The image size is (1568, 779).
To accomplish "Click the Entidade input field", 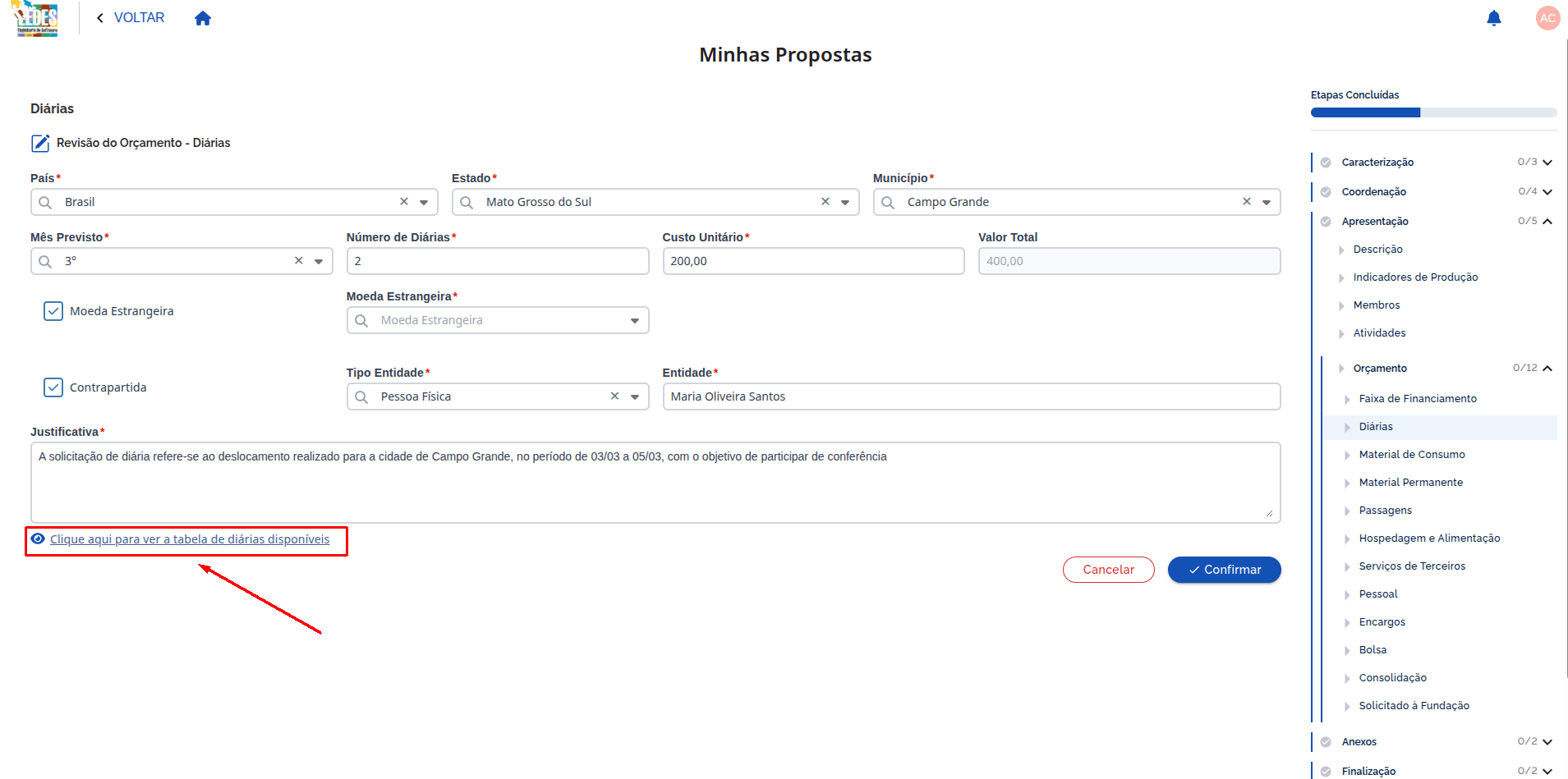I will click(972, 396).
